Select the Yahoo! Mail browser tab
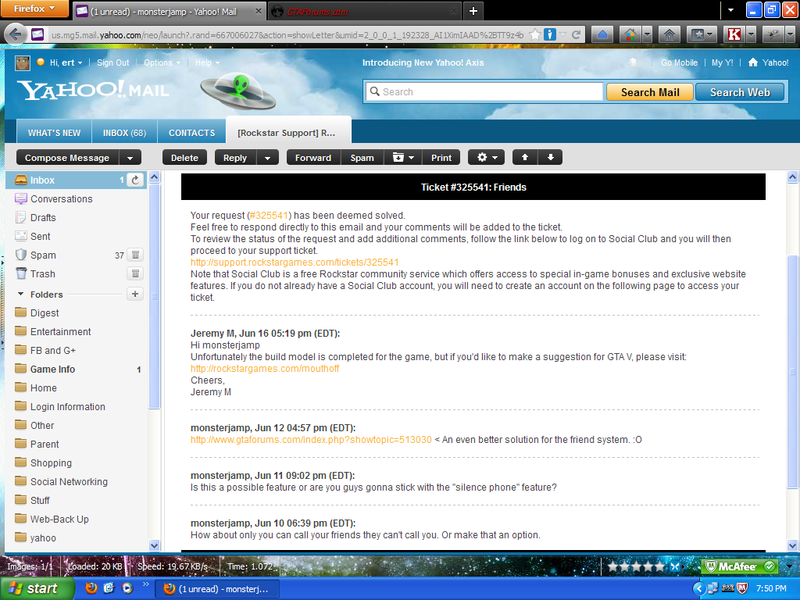 coord(163,11)
